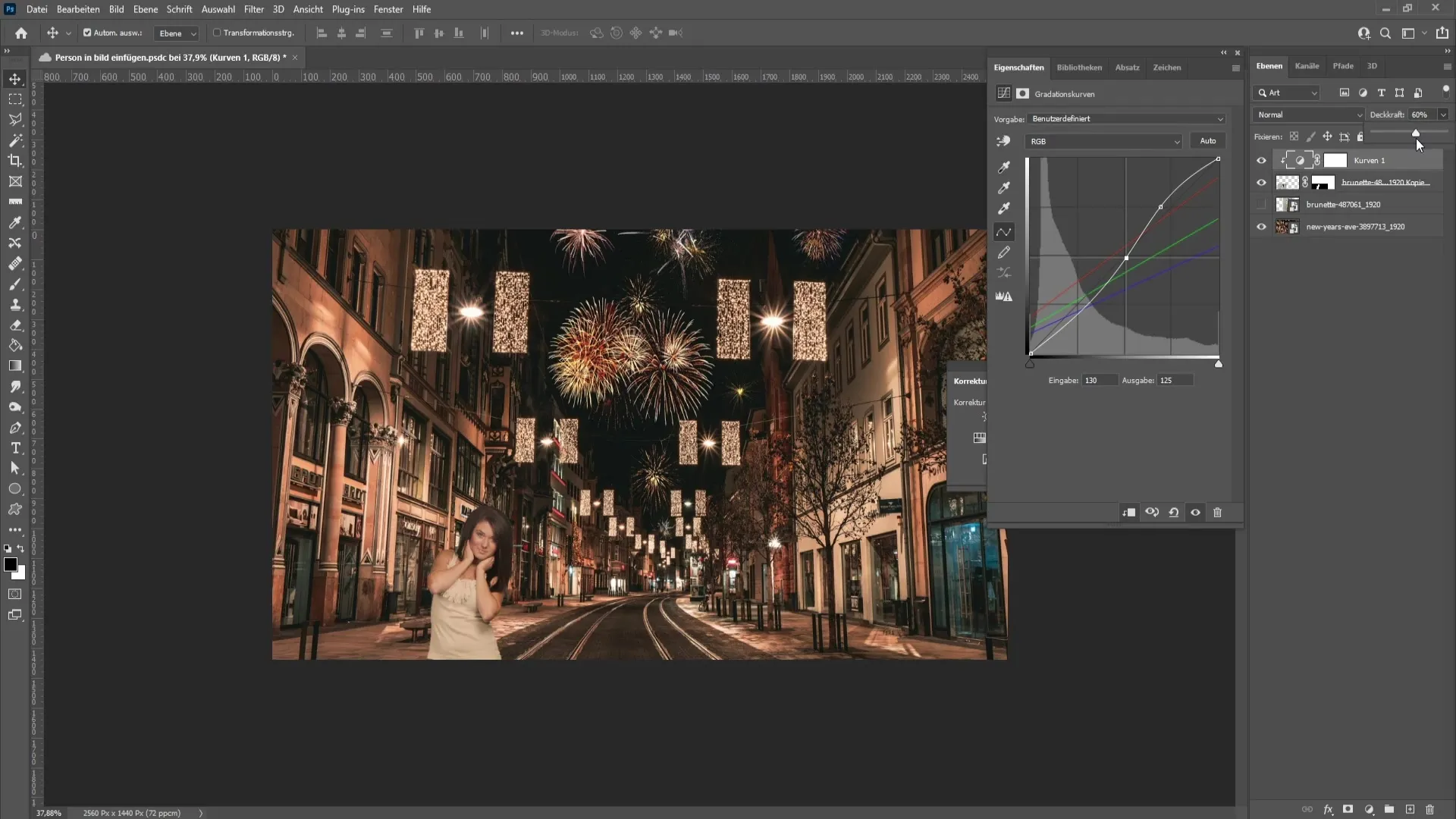Image resolution: width=1456 pixels, height=819 pixels.
Task: Select the Type tool in toolbar
Action: (x=15, y=448)
